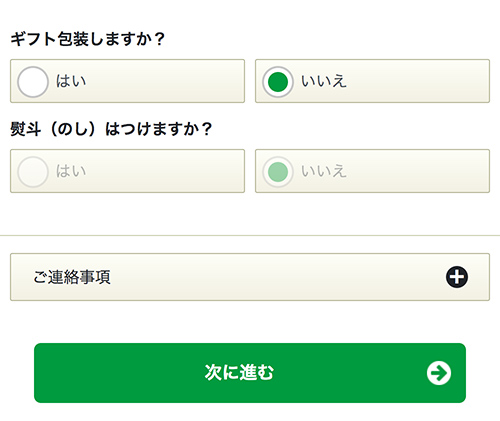
Task: Click empty space in the disabled 熨斗 はい box
Action: (x=167, y=171)
